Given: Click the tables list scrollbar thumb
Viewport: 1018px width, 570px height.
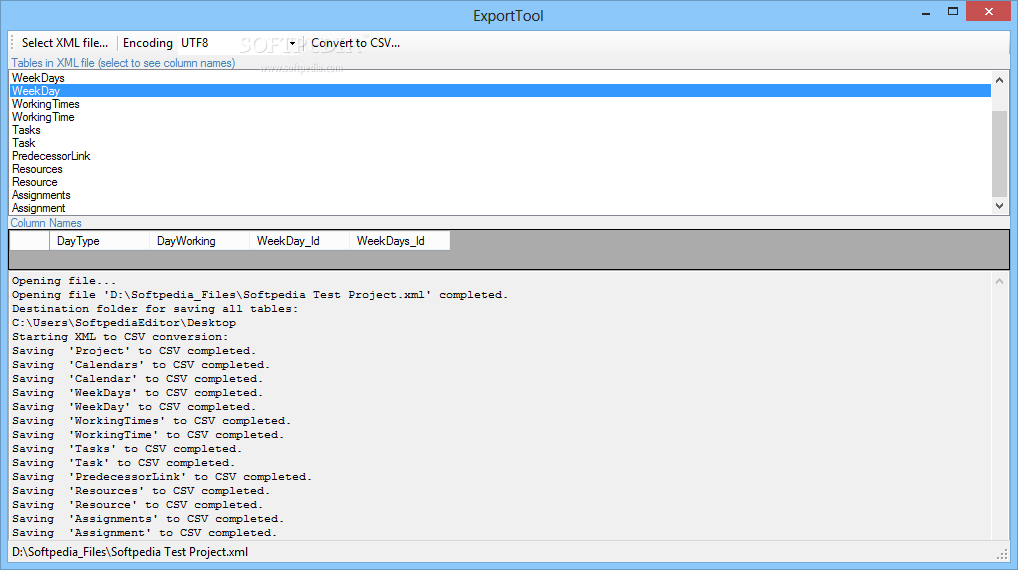Looking at the screenshot, I should 999,153.
